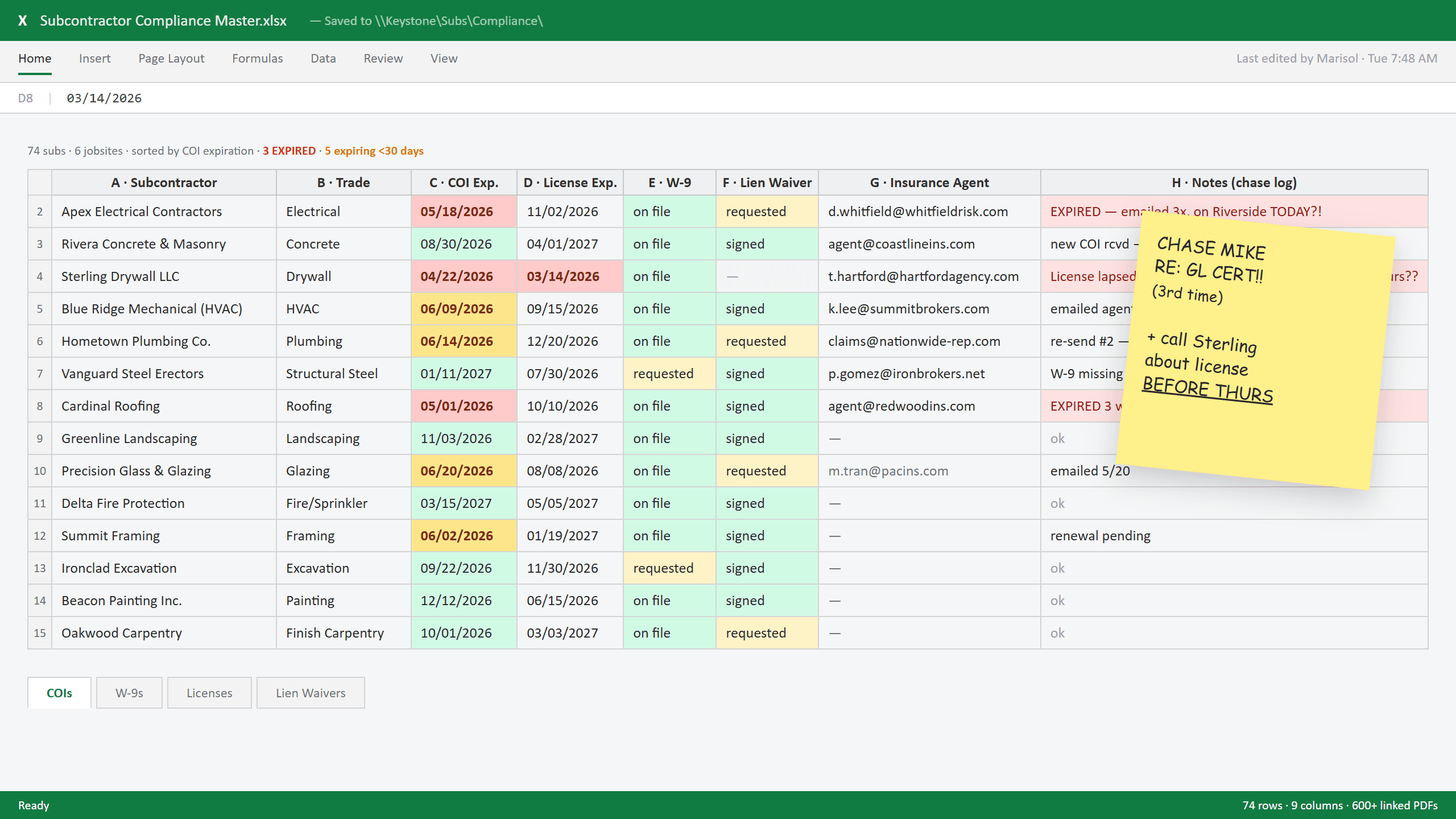Viewport: 1456px width, 819px height.
Task: Click Cardinal Roofing subcontractor cell
Action: pos(164,406)
